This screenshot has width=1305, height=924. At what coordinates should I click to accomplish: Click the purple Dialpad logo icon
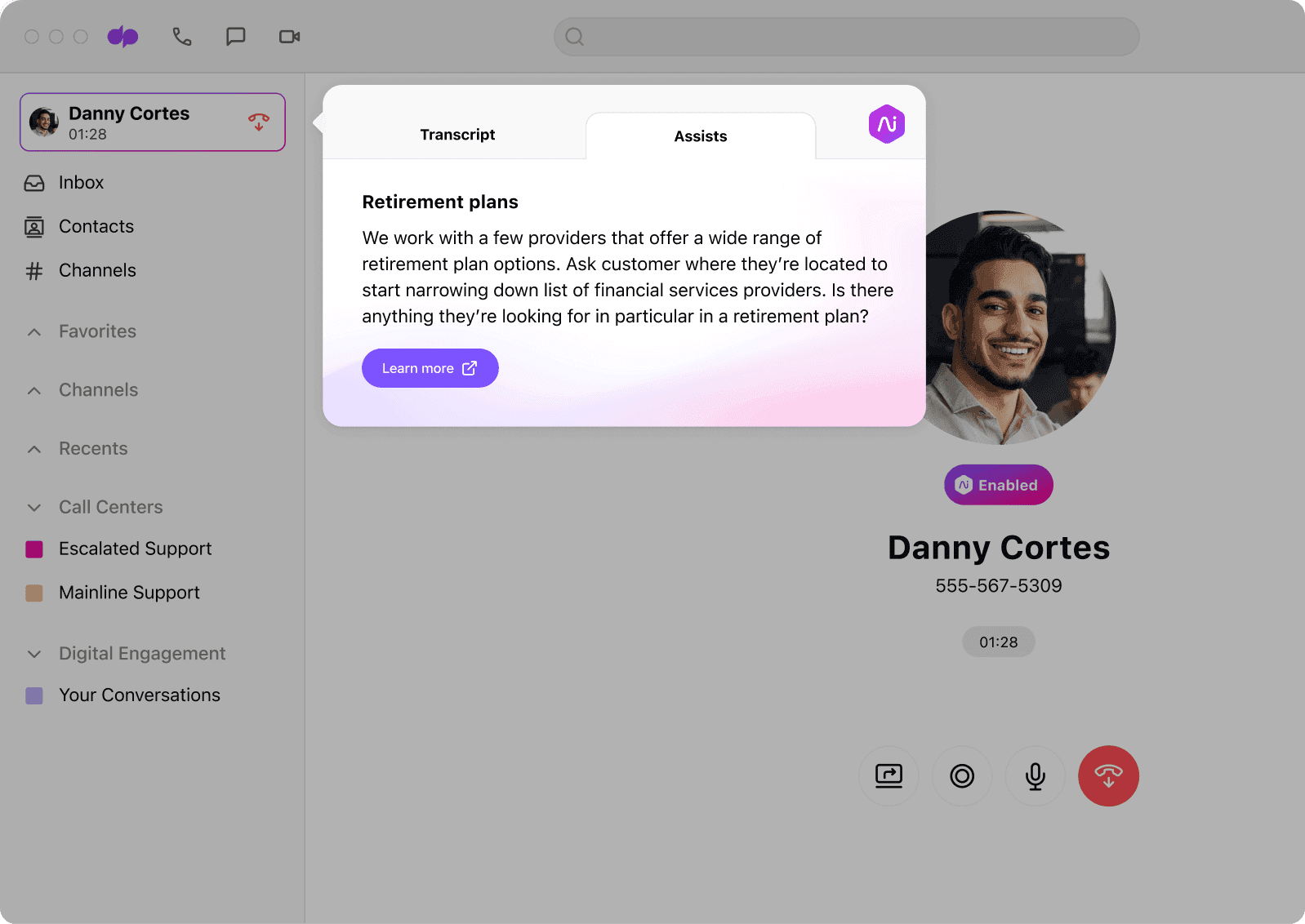(x=123, y=37)
